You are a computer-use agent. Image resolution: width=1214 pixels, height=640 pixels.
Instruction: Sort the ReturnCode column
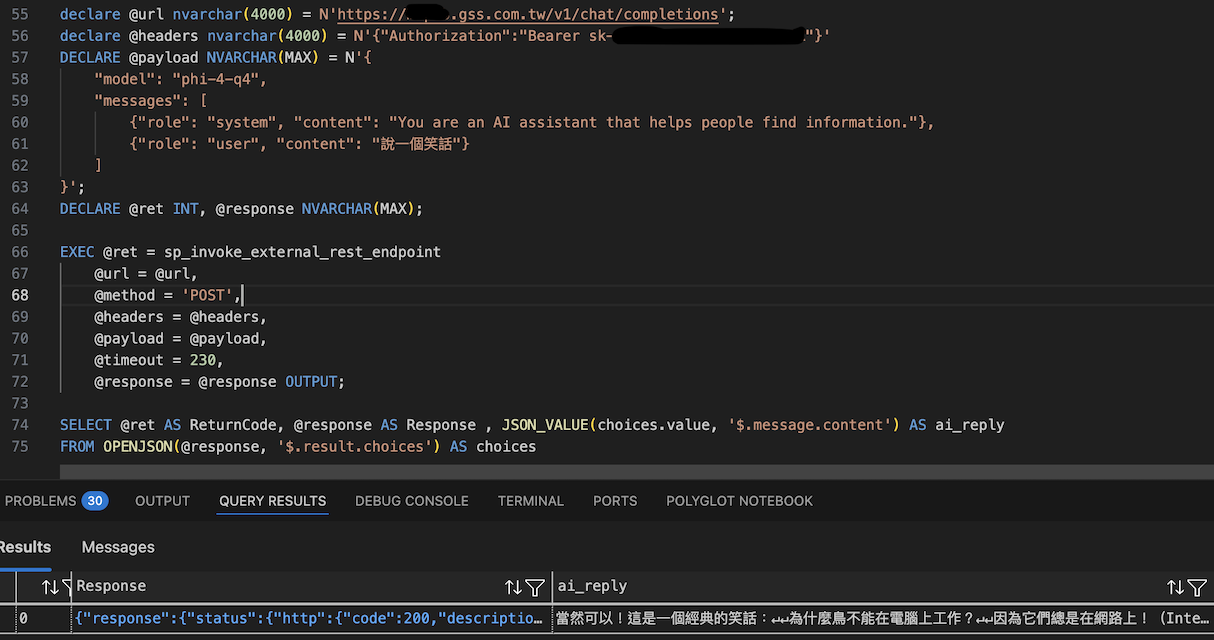pos(50,587)
